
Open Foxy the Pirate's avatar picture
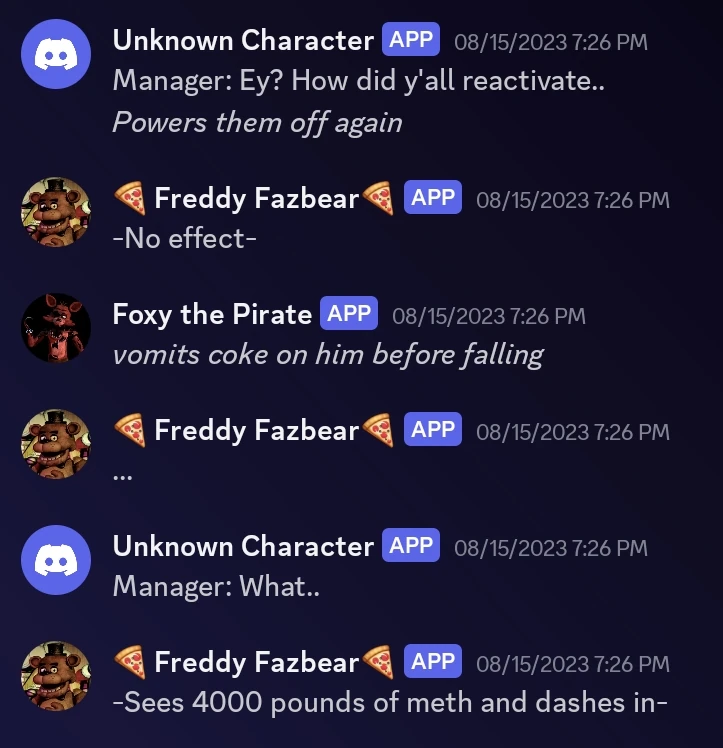click(x=55, y=328)
